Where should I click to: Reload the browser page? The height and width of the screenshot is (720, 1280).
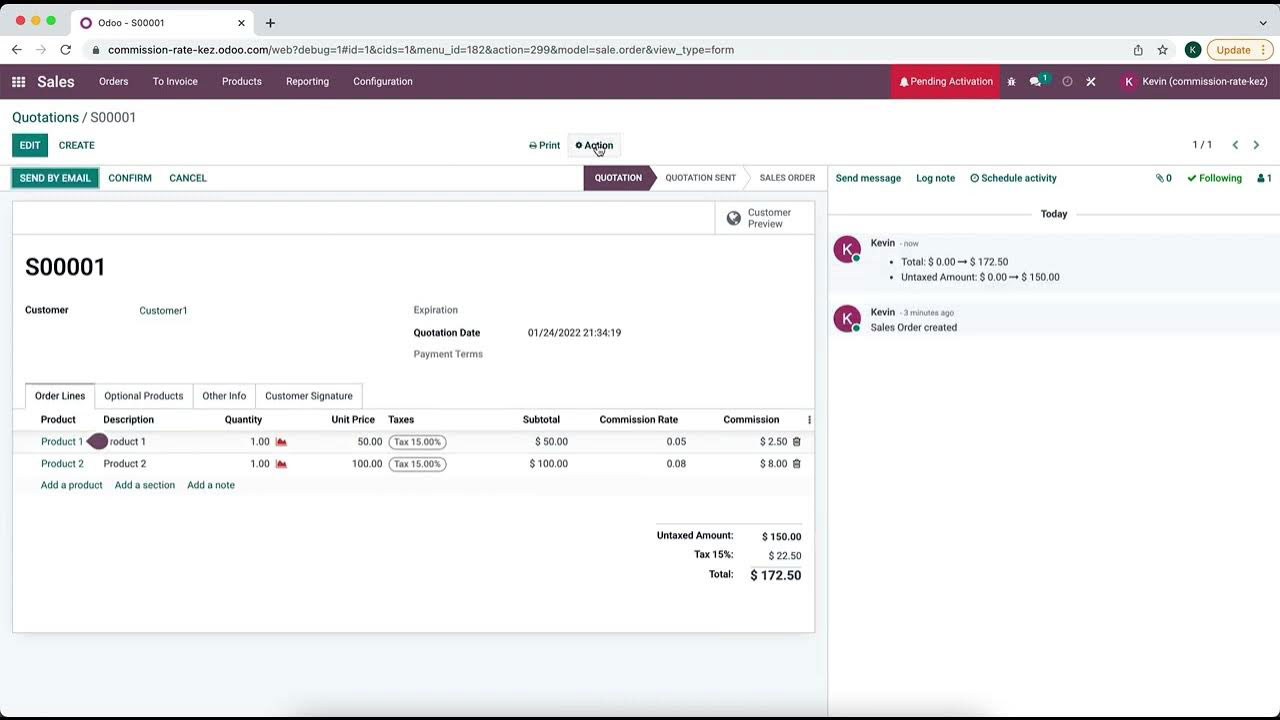click(66, 50)
